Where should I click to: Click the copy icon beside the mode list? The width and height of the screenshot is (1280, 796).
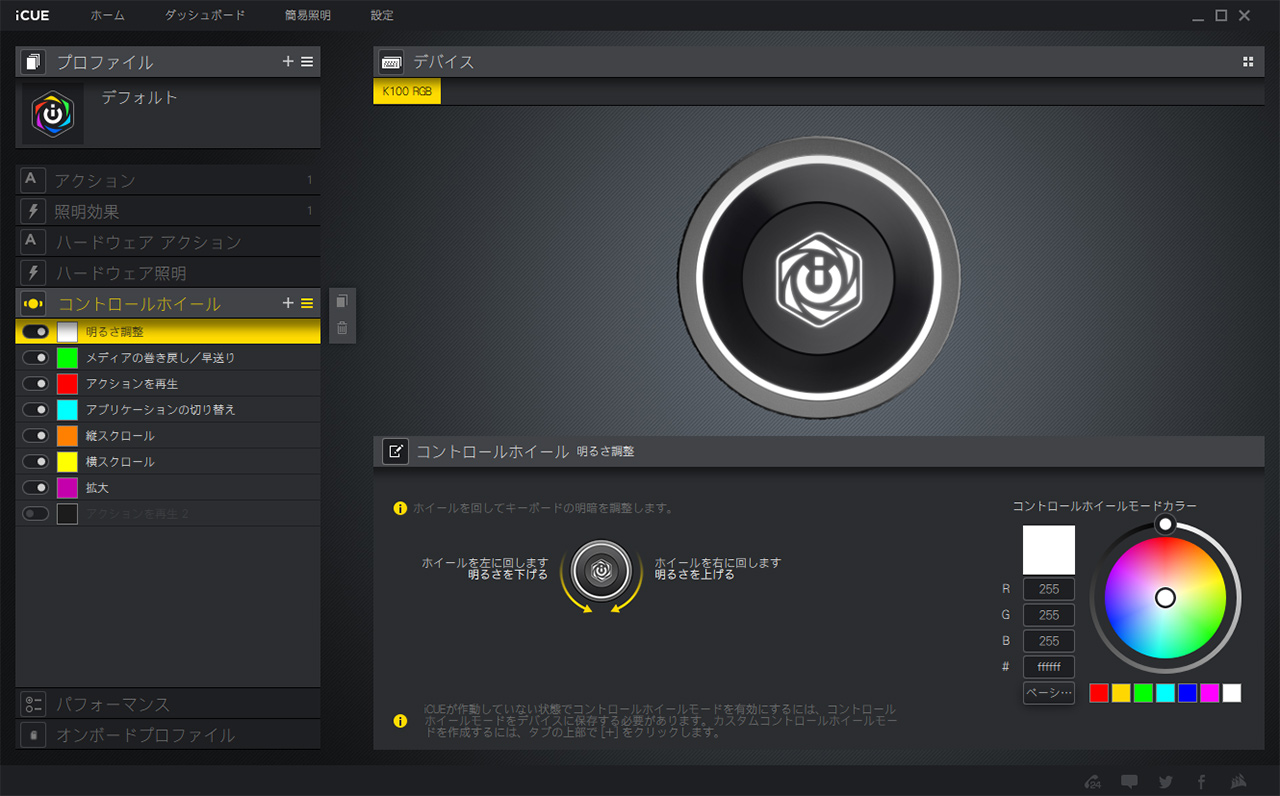coord(342,301)
